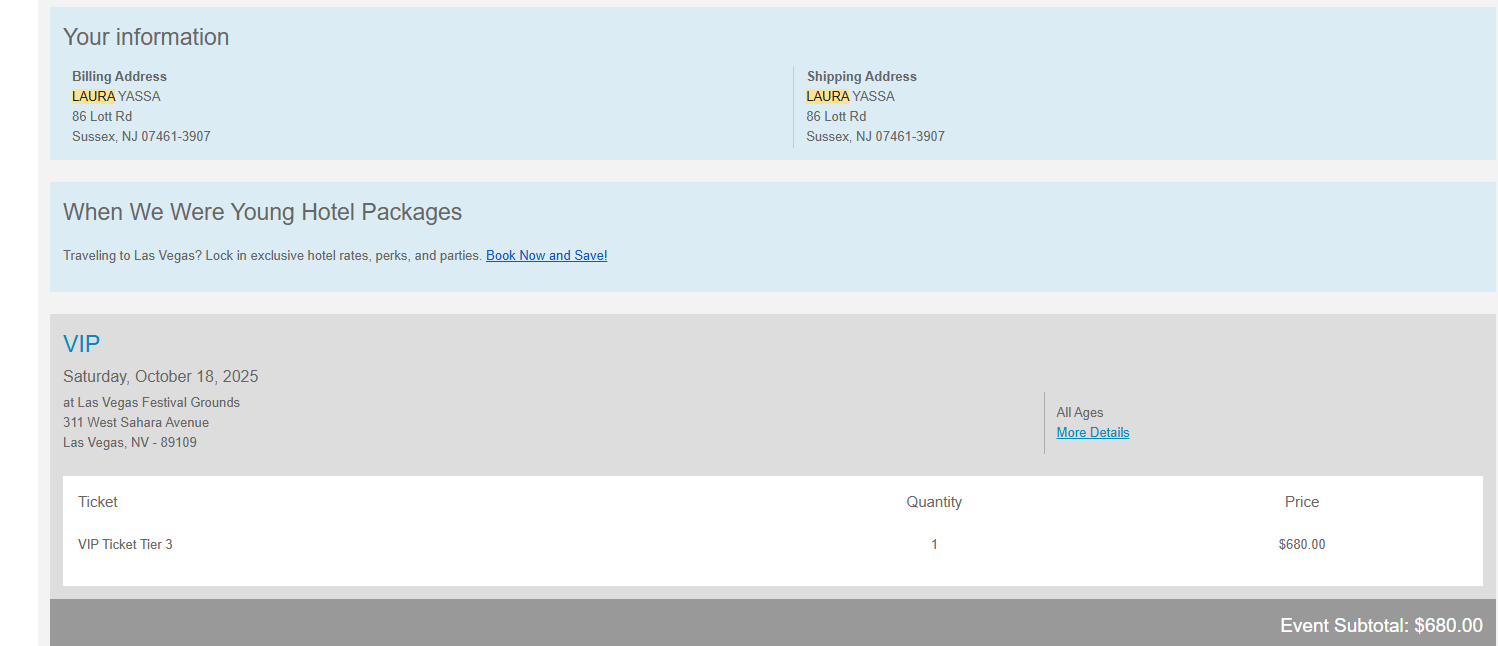Click the "Shipping Address" label
Screen dimensions: 1498x646
862,76
